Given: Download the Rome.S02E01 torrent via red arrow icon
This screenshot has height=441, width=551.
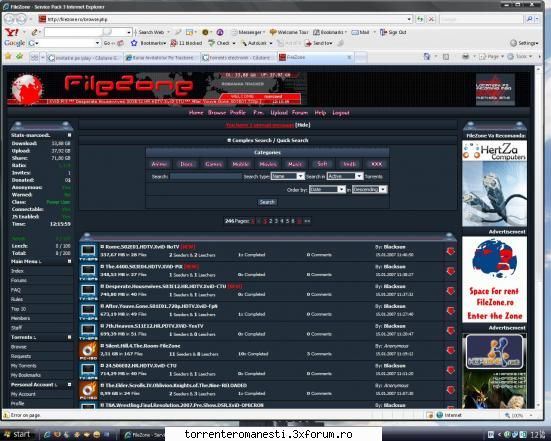Looking at the screenshot, I should point(450,251).
